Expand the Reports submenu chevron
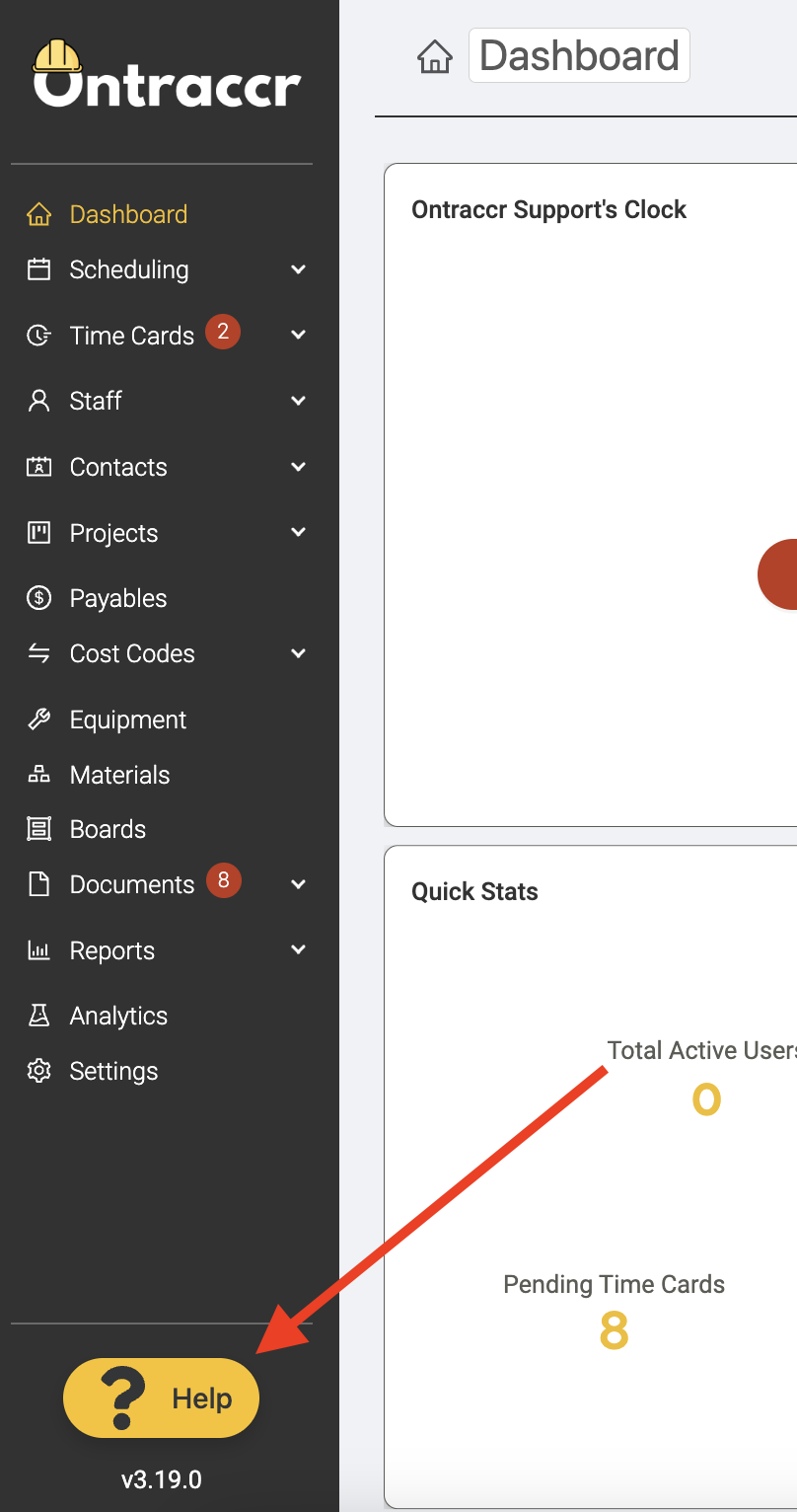797x1512 pixels. (299, 950)
